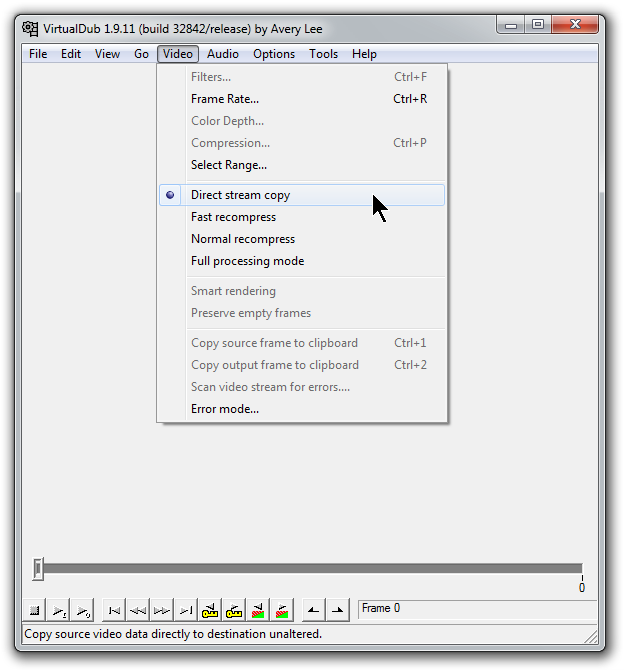
Task: Choose Fast recompress mode
Action: [233, 217]
